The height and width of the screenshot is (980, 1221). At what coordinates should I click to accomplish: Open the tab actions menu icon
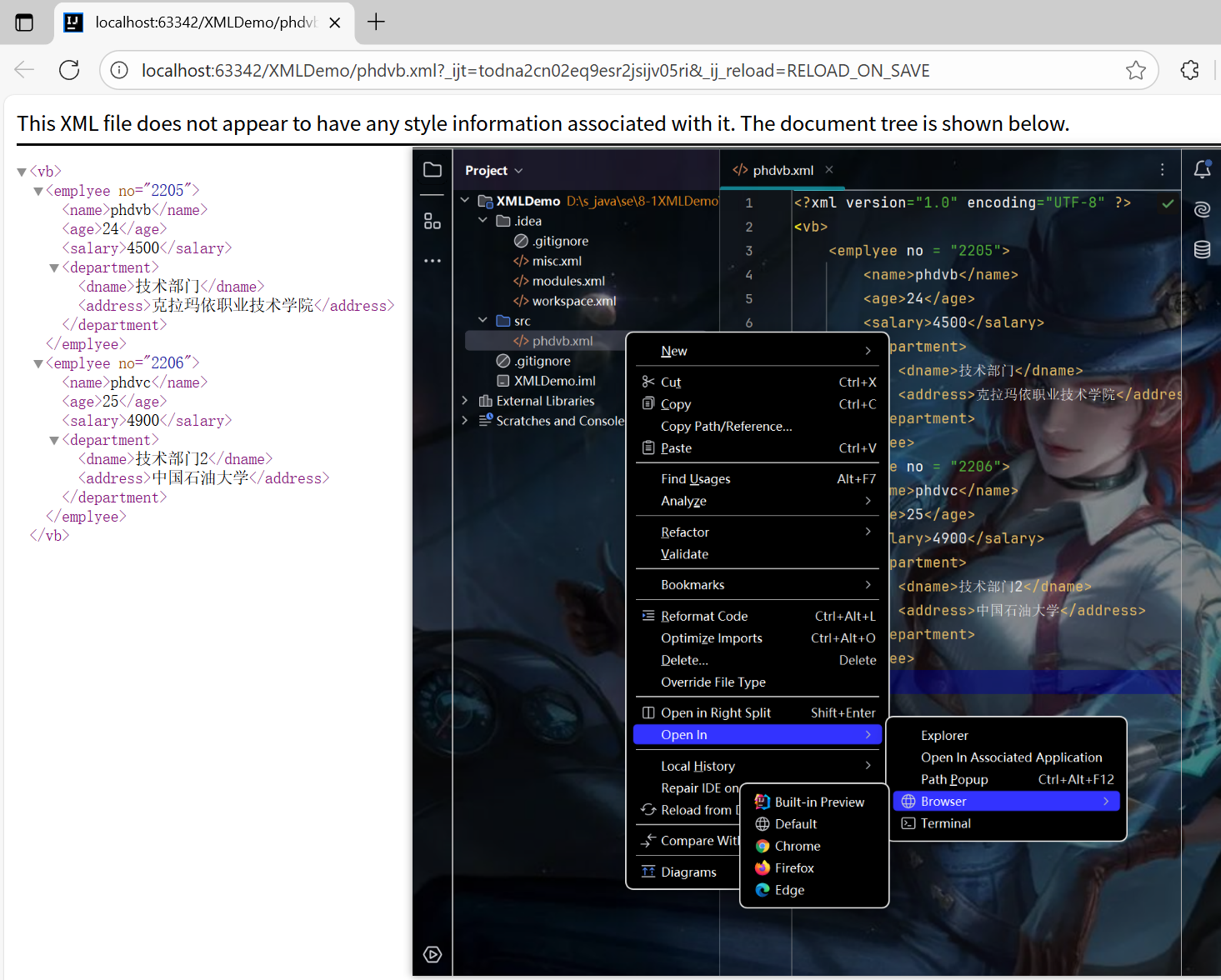[24, 22]
